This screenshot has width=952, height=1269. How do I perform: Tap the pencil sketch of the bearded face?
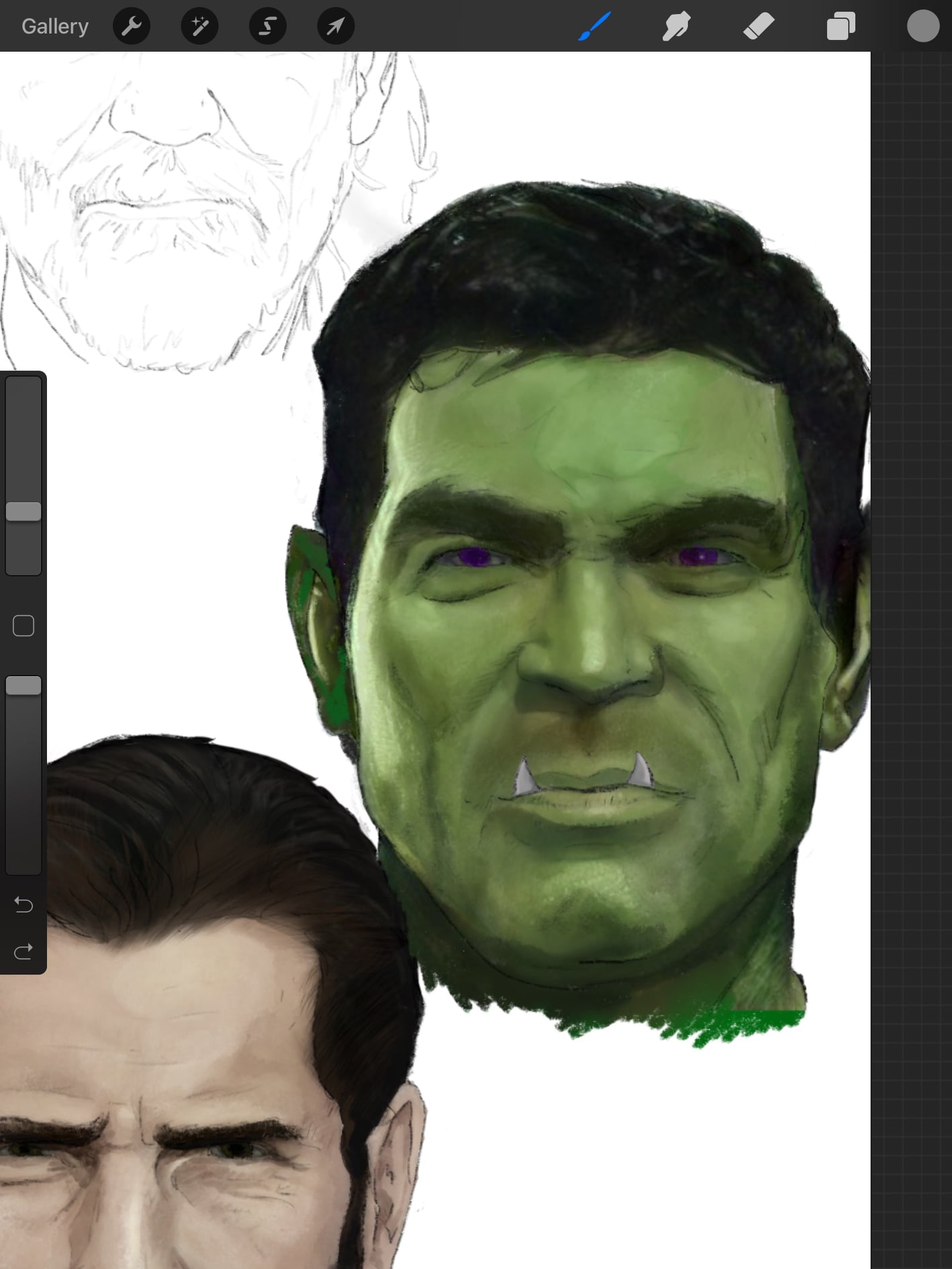coord(168,201)
